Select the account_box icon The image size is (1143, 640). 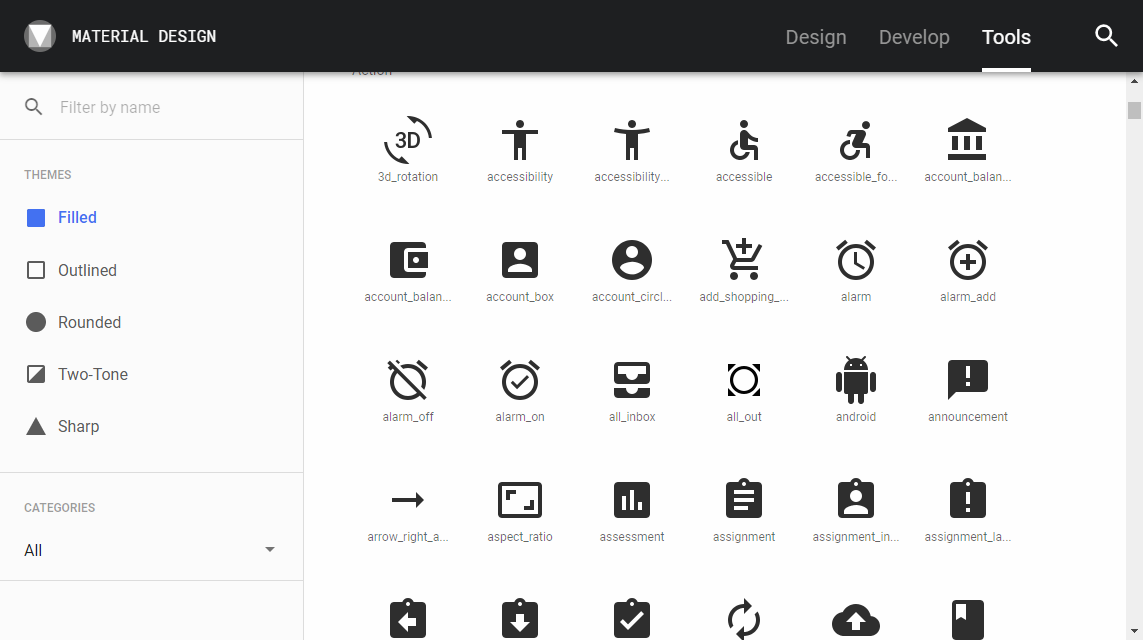pyautogui.click(x=520, y=261)
